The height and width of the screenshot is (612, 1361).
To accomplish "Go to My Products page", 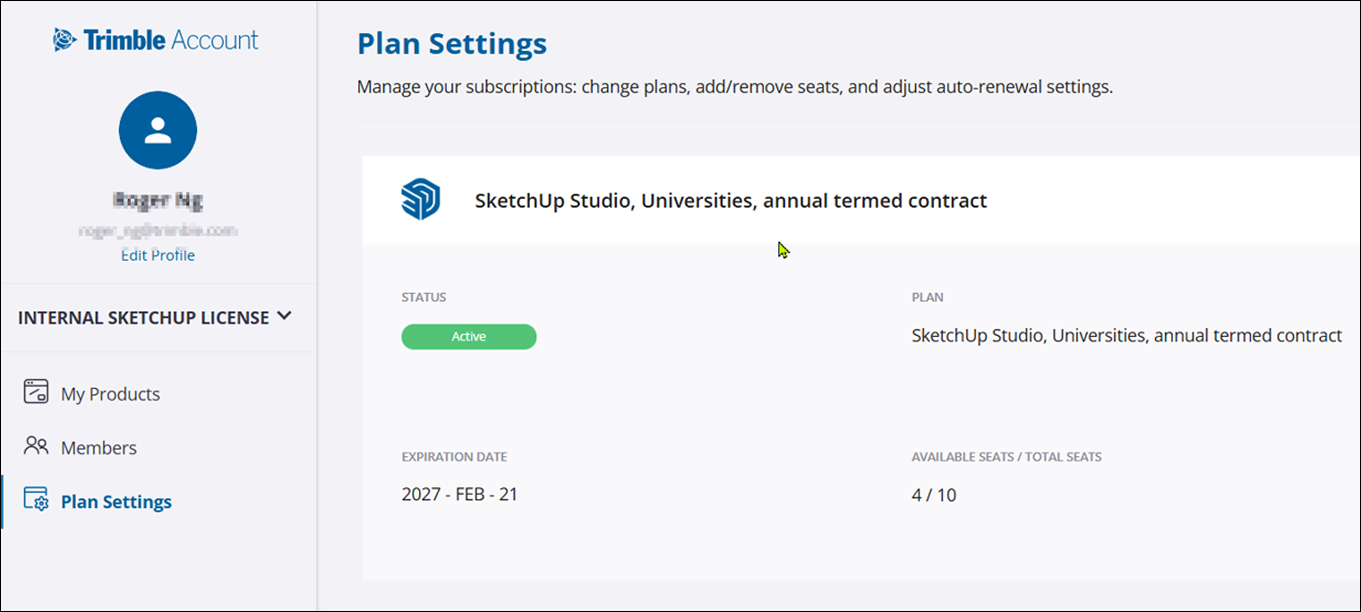I will click(x=110, y=394).
